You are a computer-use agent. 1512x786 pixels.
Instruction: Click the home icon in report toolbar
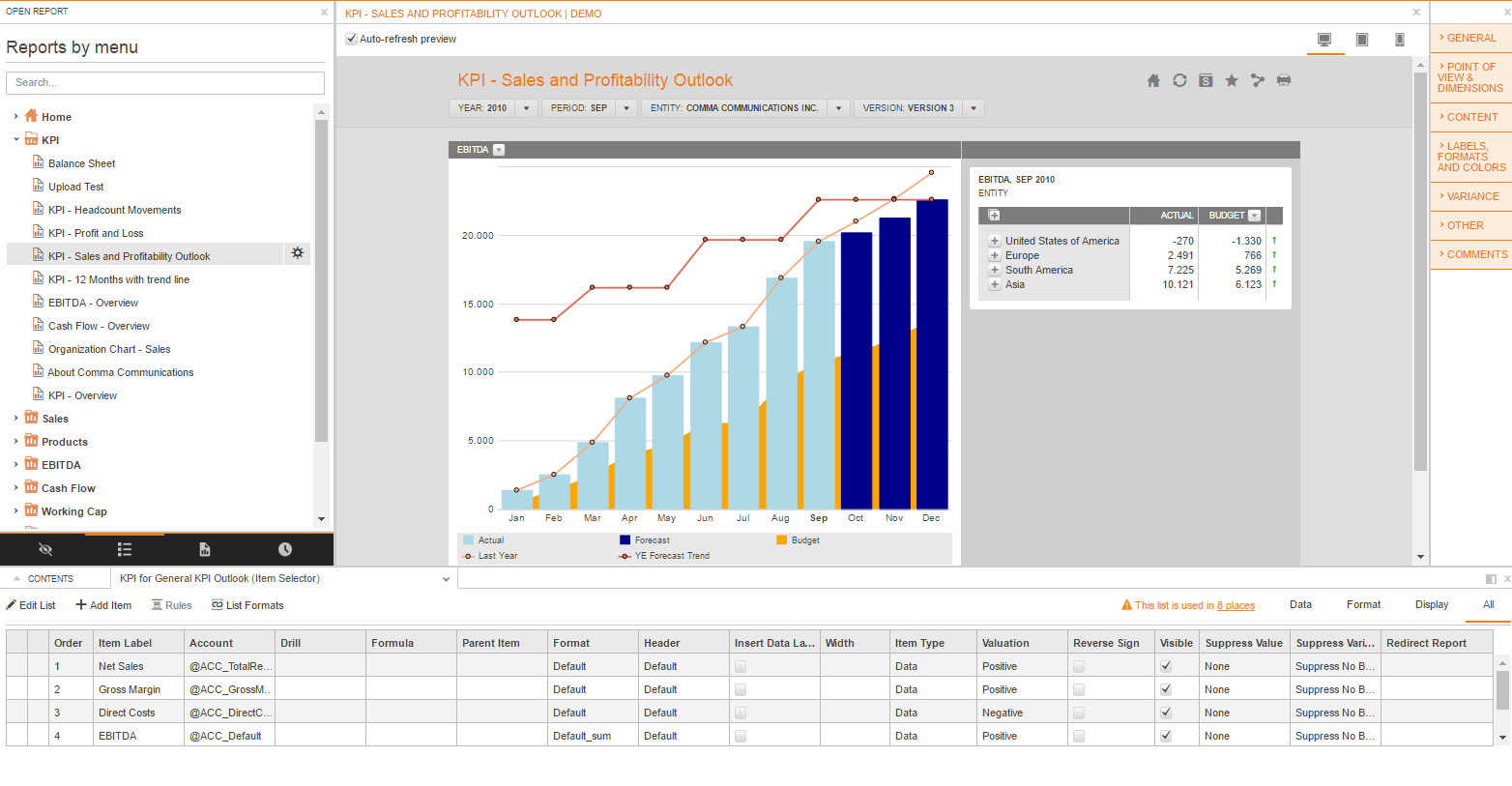(1153, 80)
